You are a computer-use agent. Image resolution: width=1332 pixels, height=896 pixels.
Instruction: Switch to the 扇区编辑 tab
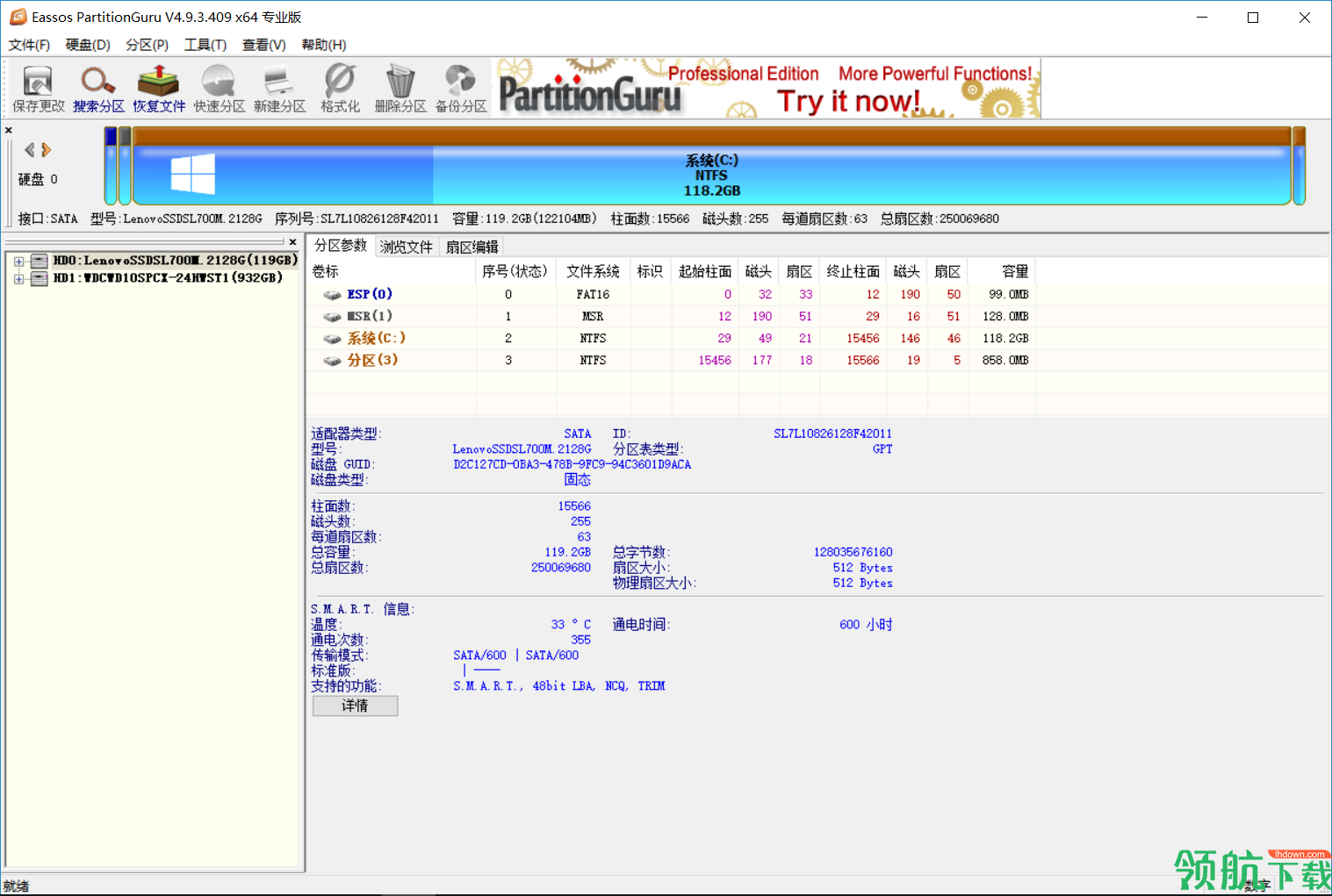pyautogui.click(x=472, y=247)
